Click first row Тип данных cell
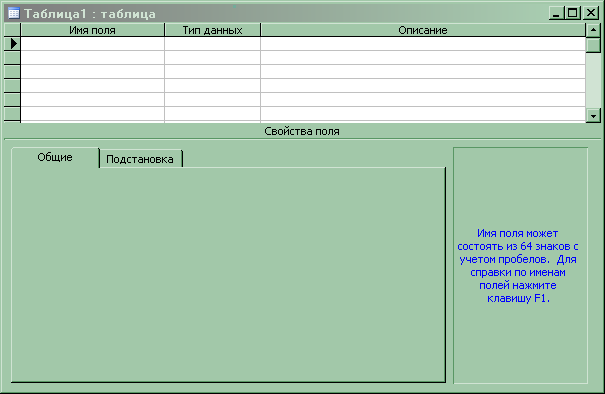 213,44
